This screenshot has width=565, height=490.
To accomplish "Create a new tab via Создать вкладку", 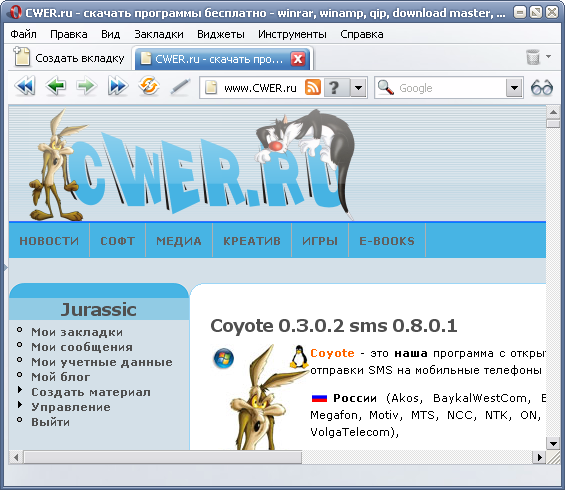I will pyautogui.click(x=69, y=58).
